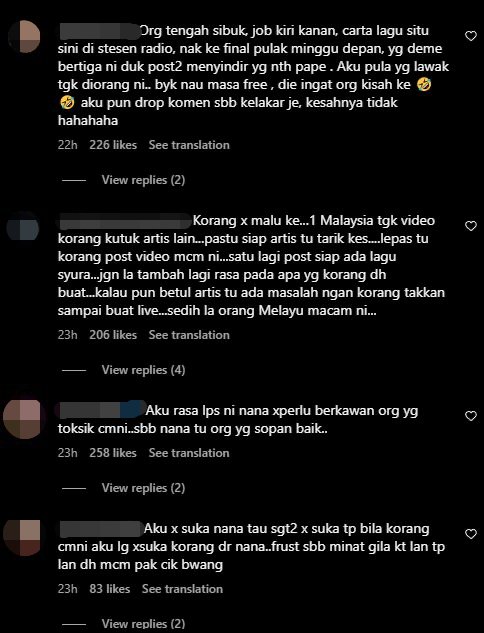Open the profile avatar of the first commenter
Viewport: 484px width, 633px height.
(24, 37)
